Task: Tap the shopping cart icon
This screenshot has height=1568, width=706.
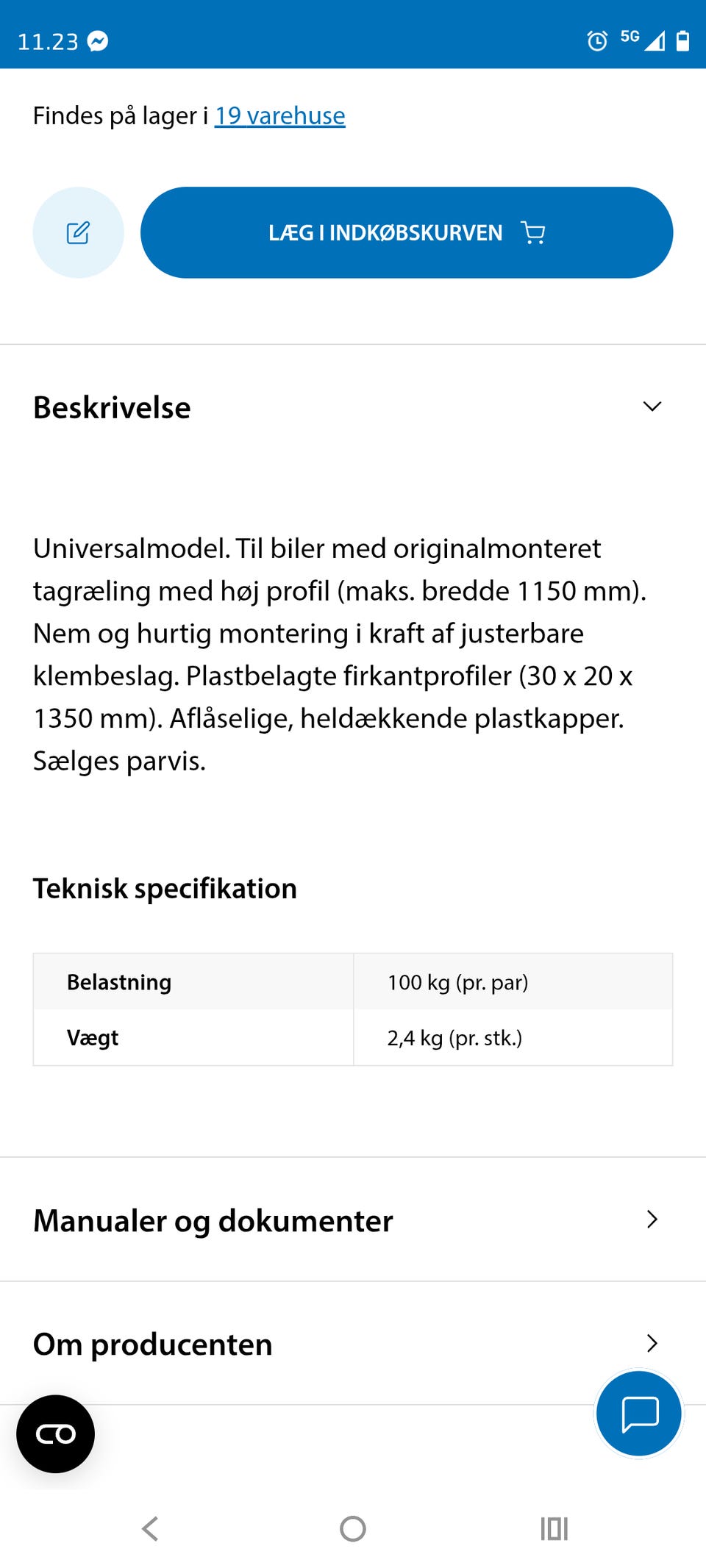Action: (x=533, y=233)
